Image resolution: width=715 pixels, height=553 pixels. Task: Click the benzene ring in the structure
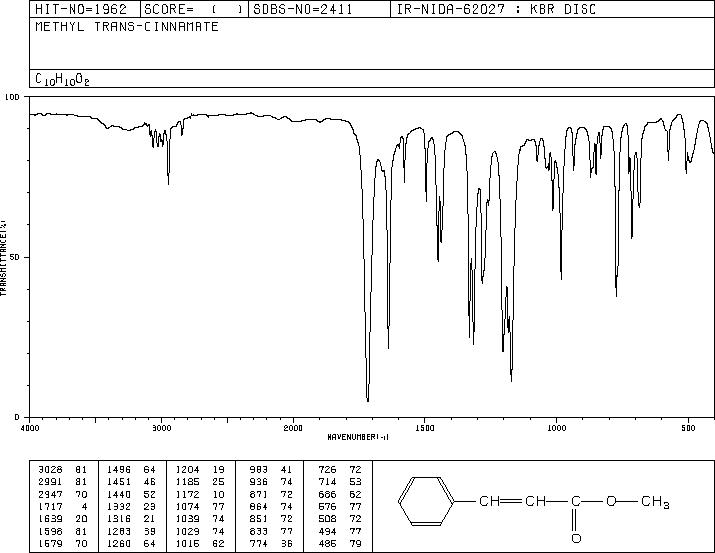(x=426, y=502)
